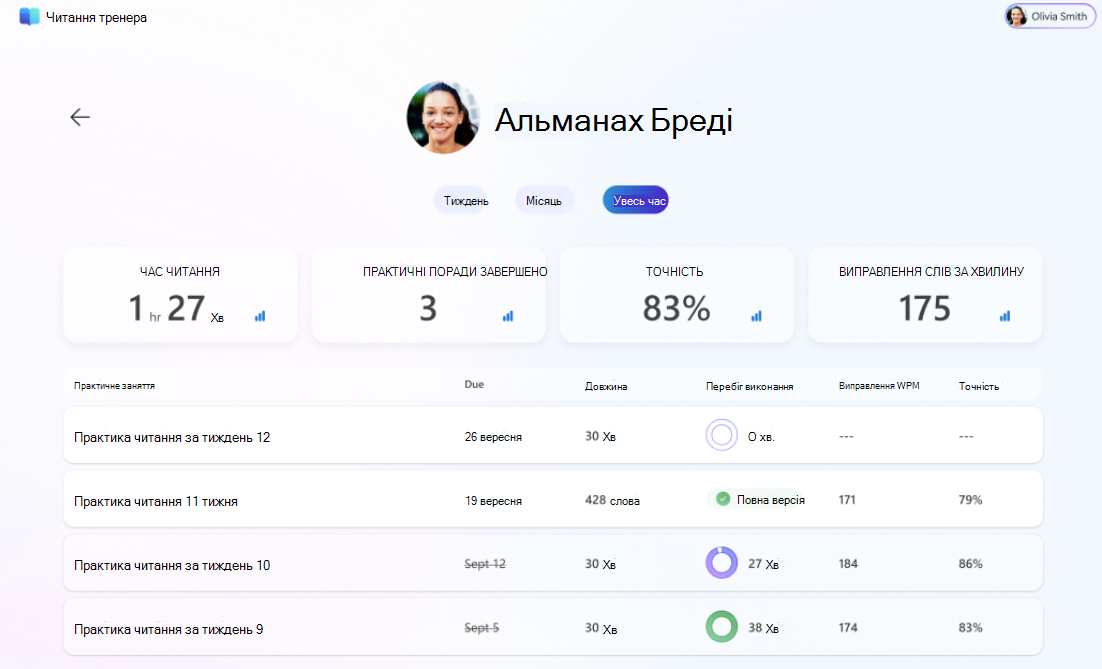Open card showing 175 words per minute
The width and height of the screenshot is (1102, 669).
pyautogui.click(x=925, y=294)
